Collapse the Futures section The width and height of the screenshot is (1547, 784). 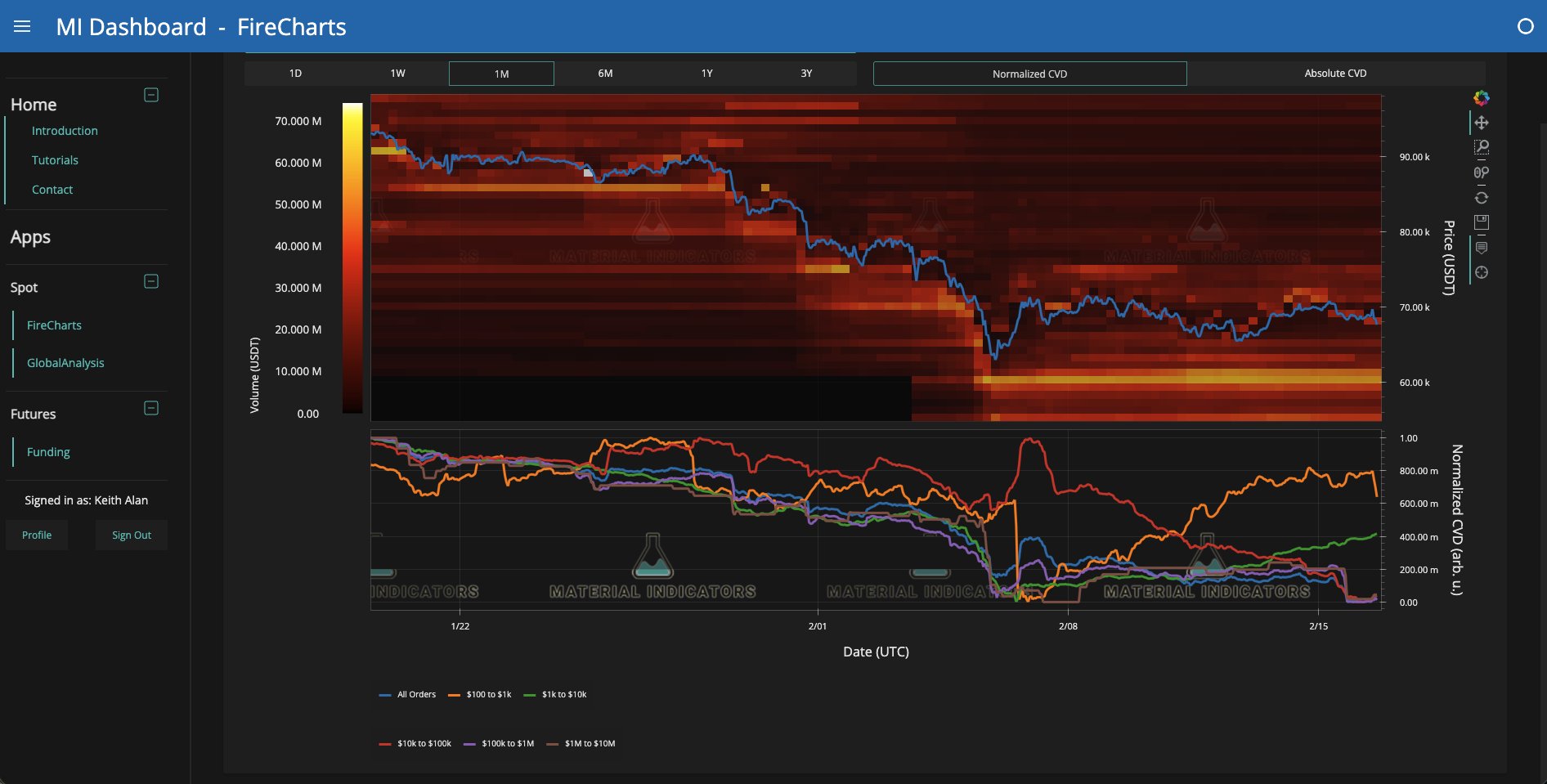click(x=150, y=408)
